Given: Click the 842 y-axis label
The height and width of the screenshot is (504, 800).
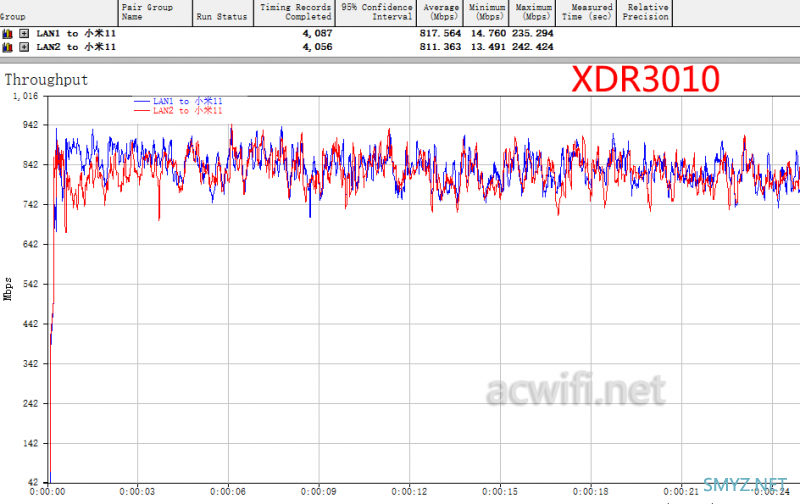Looking at the screenshot, I should pos(30,165).
